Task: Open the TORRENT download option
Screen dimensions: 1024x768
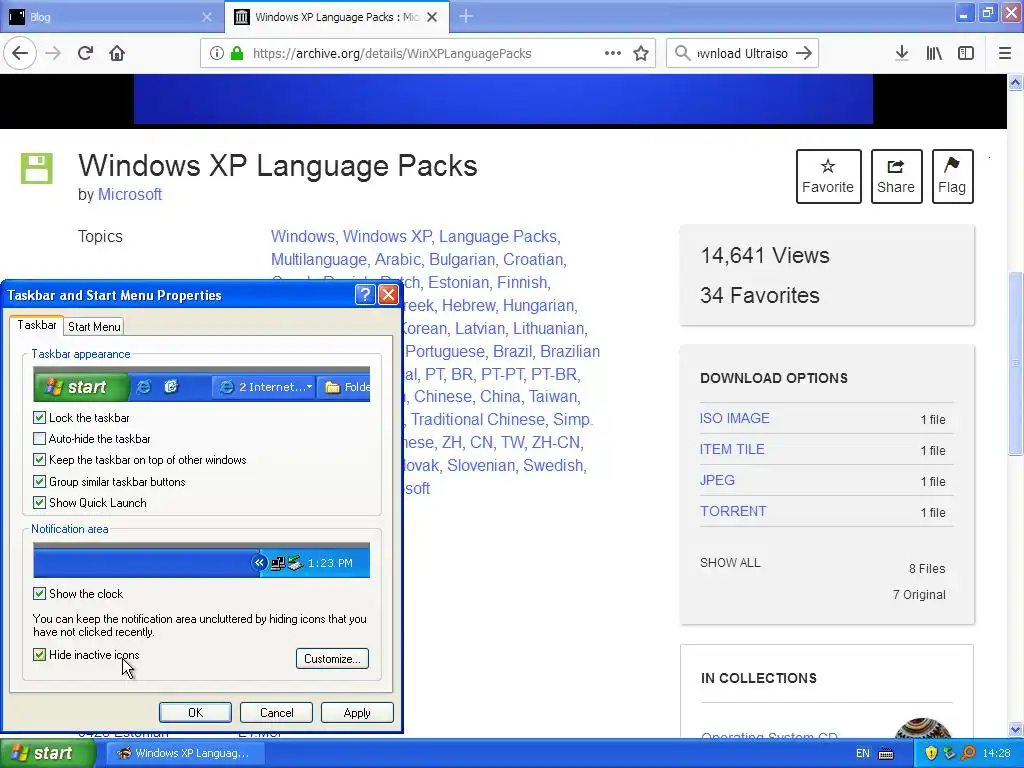Action: pos(733,511)
